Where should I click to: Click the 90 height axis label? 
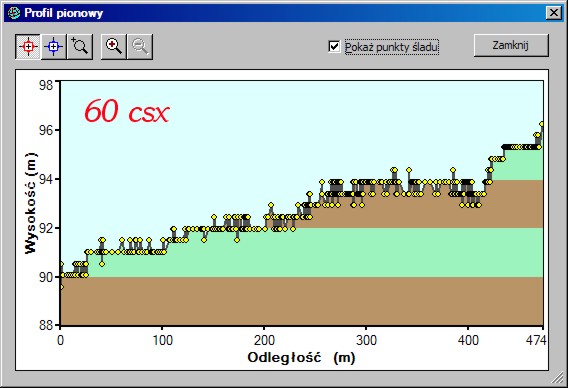(46, 278)
